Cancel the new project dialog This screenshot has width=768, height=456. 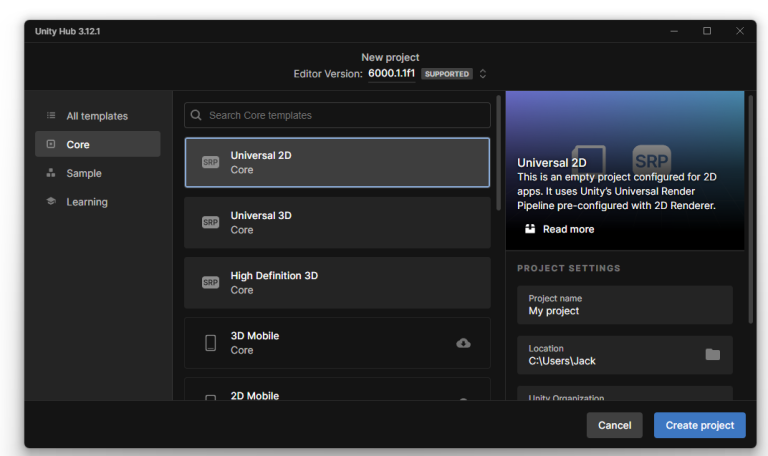(x=614, y=425)
